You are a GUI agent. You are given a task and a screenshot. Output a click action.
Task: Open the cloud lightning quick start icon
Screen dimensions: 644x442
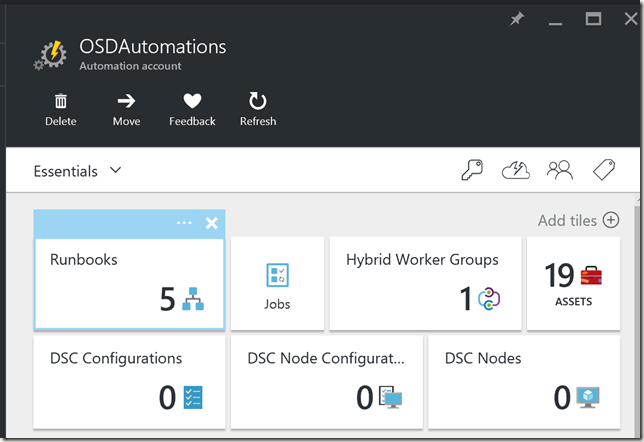point(516,170)
